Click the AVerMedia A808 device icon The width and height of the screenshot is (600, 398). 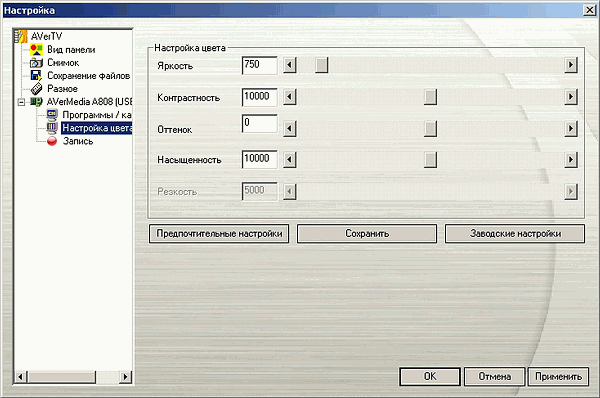point(36,102)
